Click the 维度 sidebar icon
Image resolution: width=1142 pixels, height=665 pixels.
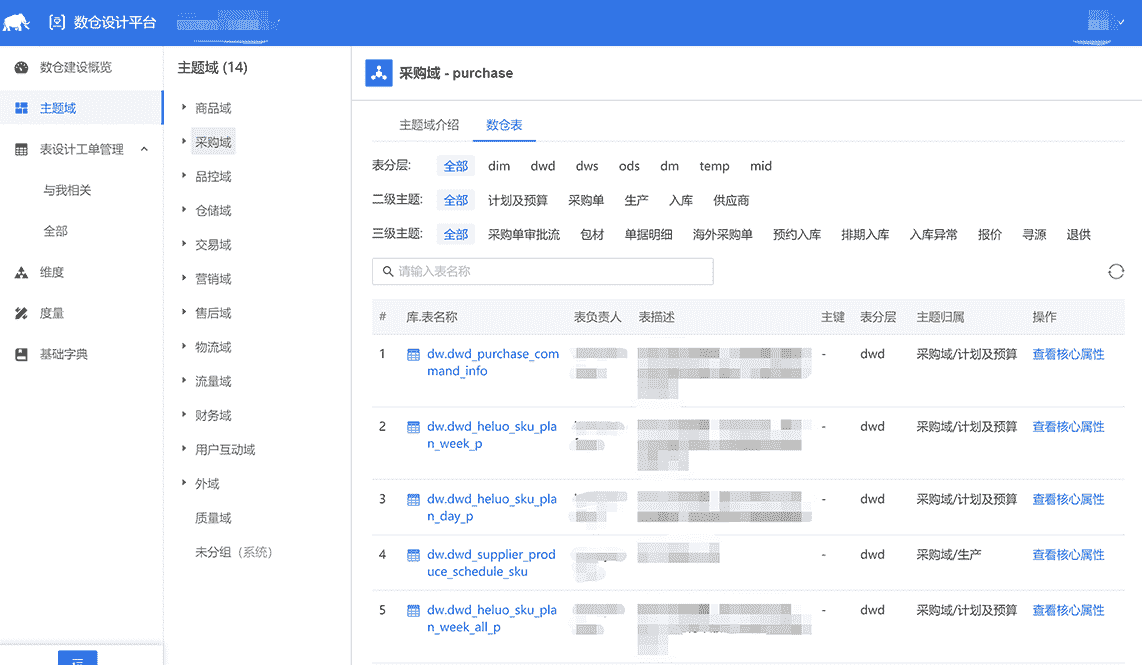click(x=21, y=272)
